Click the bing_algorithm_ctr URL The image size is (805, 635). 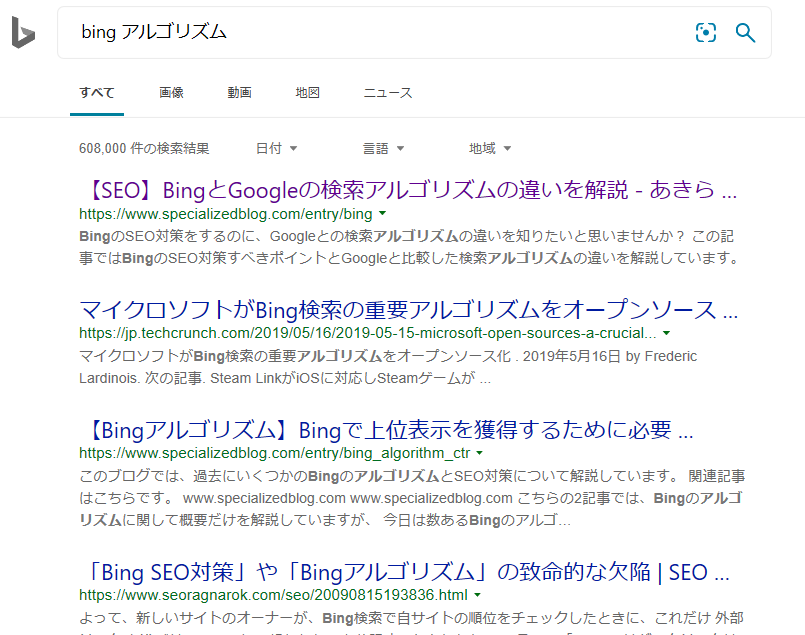coord(274,453)
